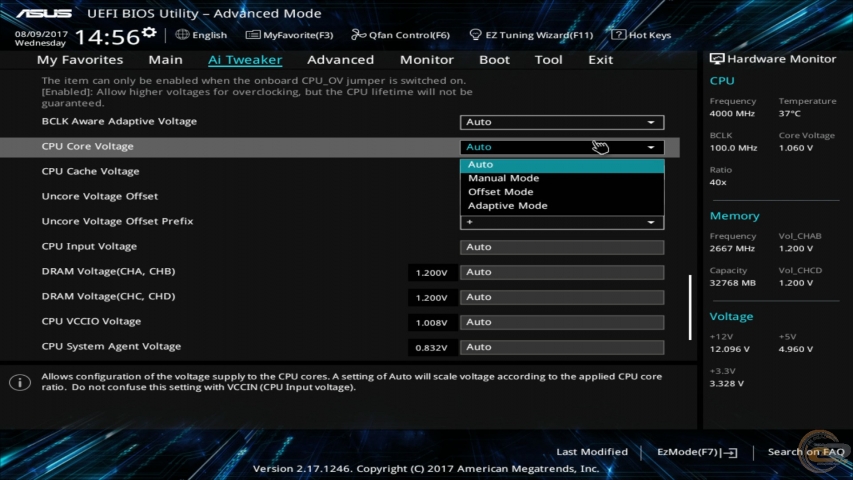Choose Auto in CPU Core Voltage list
853x480 pixels.
(x=562, y=165)
